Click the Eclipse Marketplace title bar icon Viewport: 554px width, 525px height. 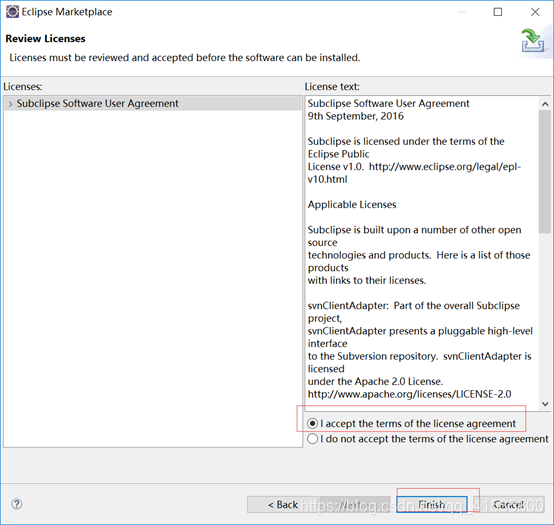click(x=12, y=12)
